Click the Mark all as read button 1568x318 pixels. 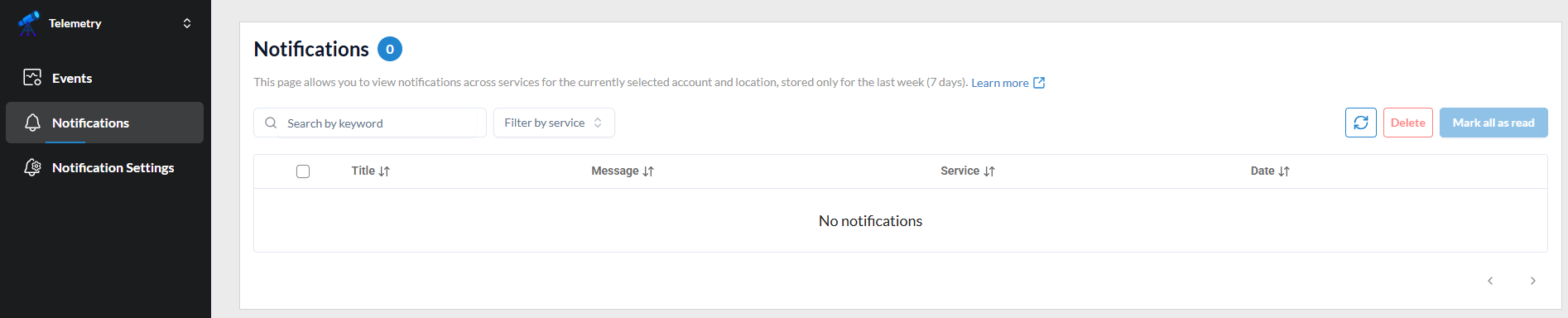tap(1493, 123)
